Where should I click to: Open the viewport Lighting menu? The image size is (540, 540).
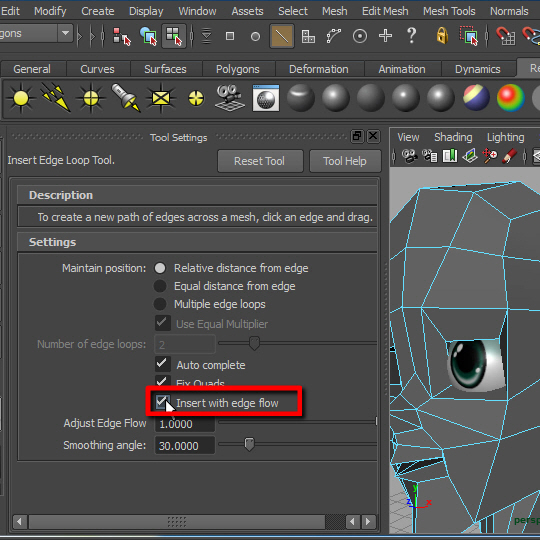(506, 137)
